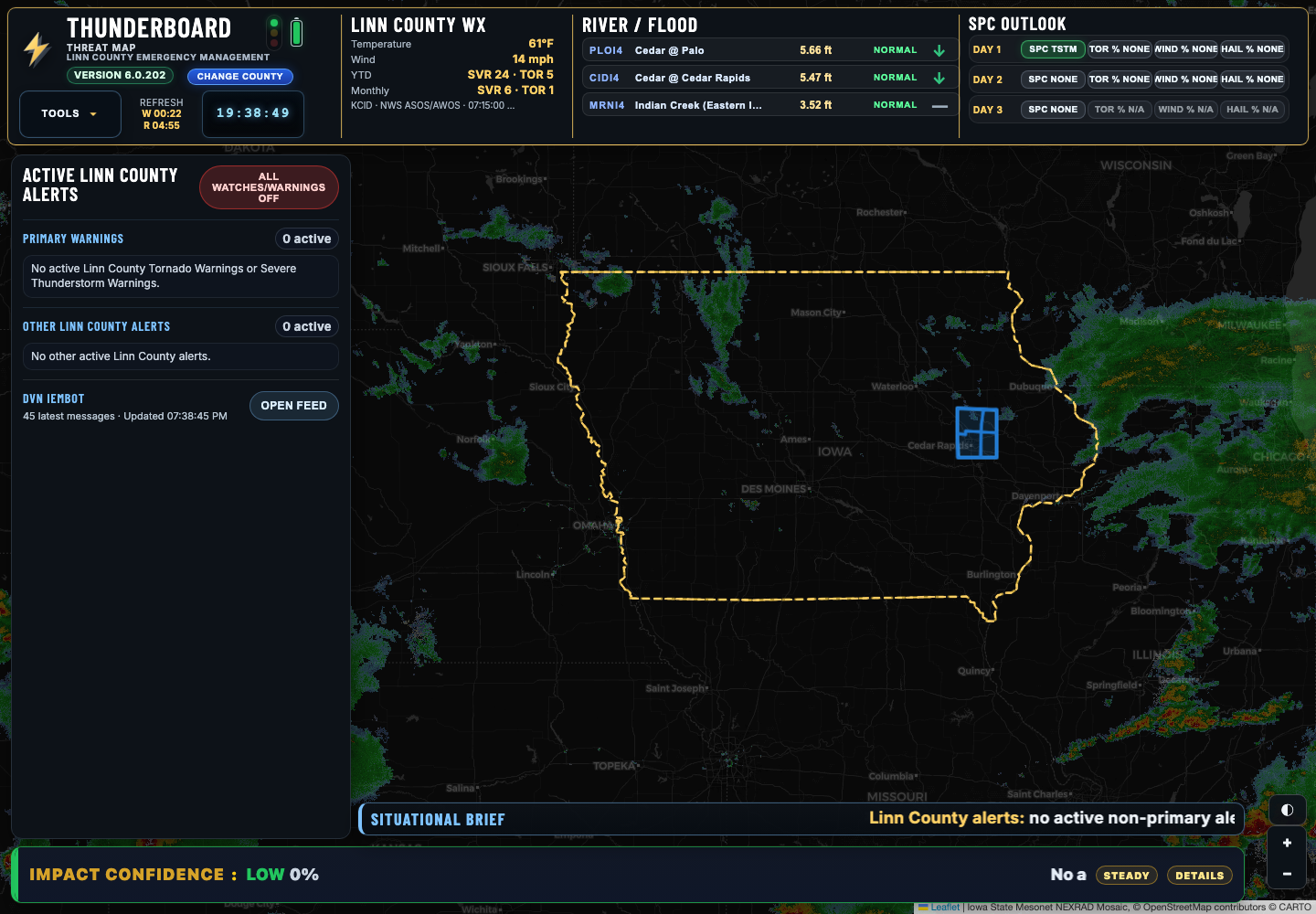Click No active Tornado Warnings message

[181, 276]
